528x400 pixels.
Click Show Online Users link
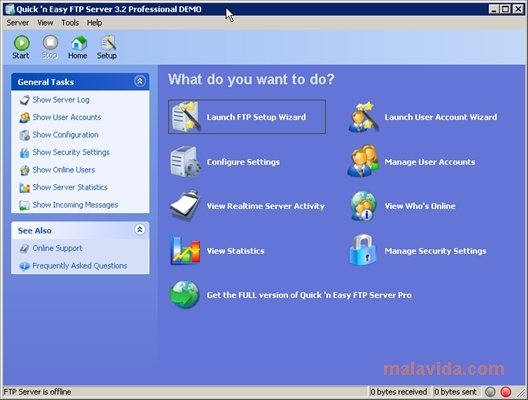tap(64, 170)
